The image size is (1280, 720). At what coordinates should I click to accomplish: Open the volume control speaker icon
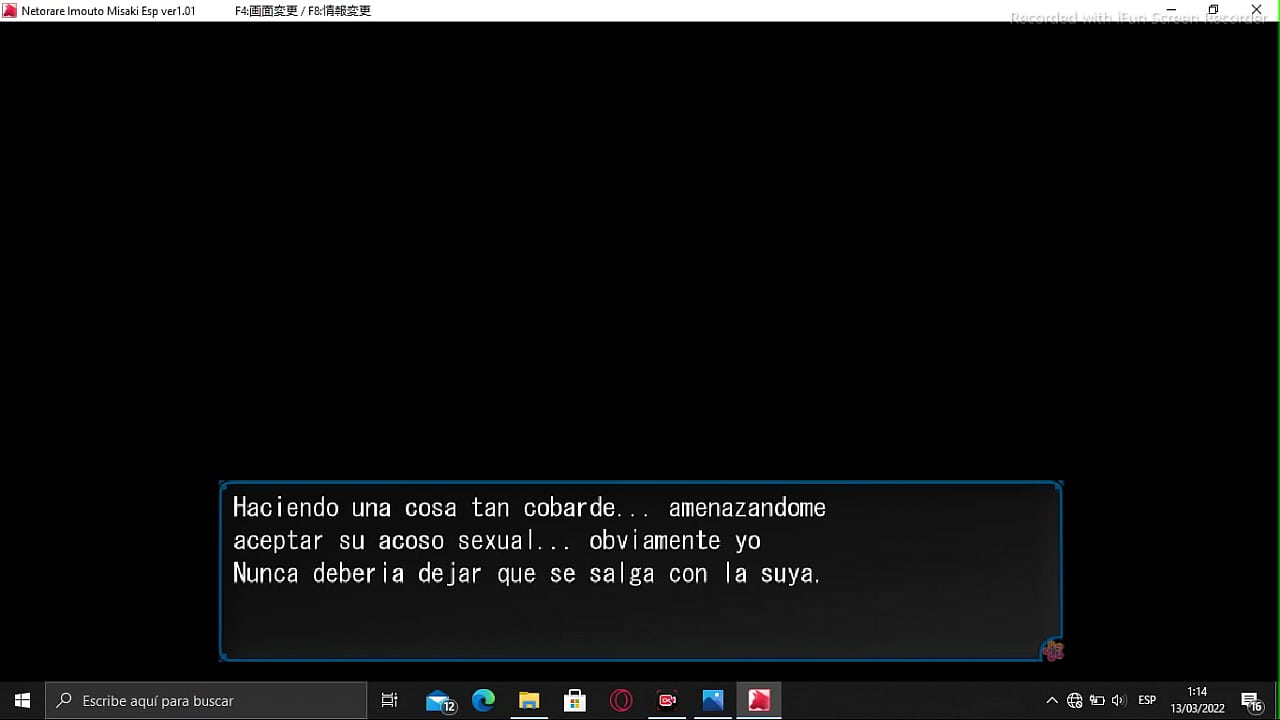pyautogui.click(x=1118, y=701)
